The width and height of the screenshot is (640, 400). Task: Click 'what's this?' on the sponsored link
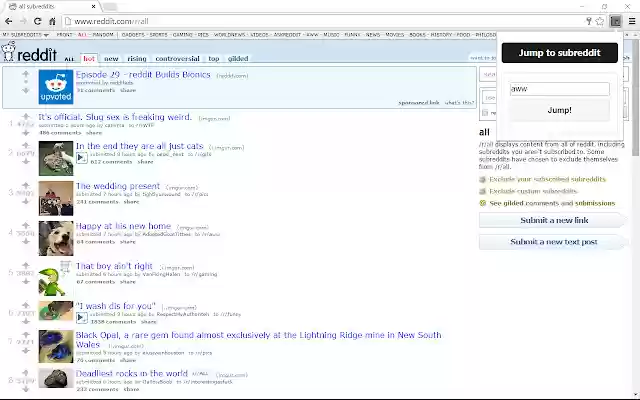point(459,103)
